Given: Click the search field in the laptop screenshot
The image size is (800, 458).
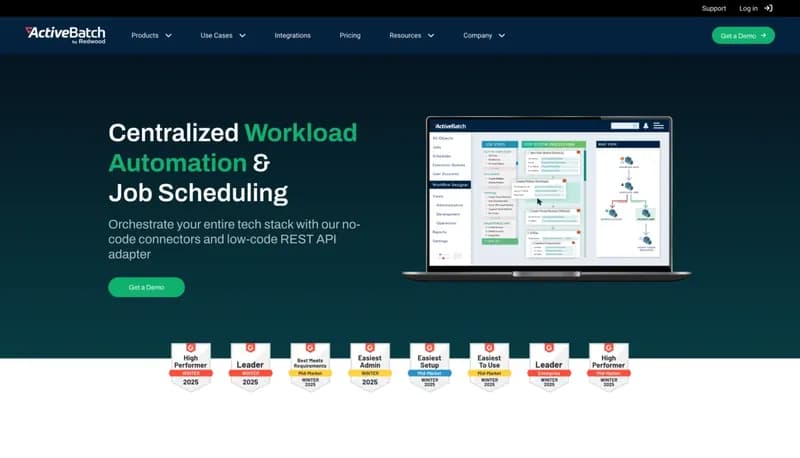Looking at the screenshot, I should (x=624, y=125).
